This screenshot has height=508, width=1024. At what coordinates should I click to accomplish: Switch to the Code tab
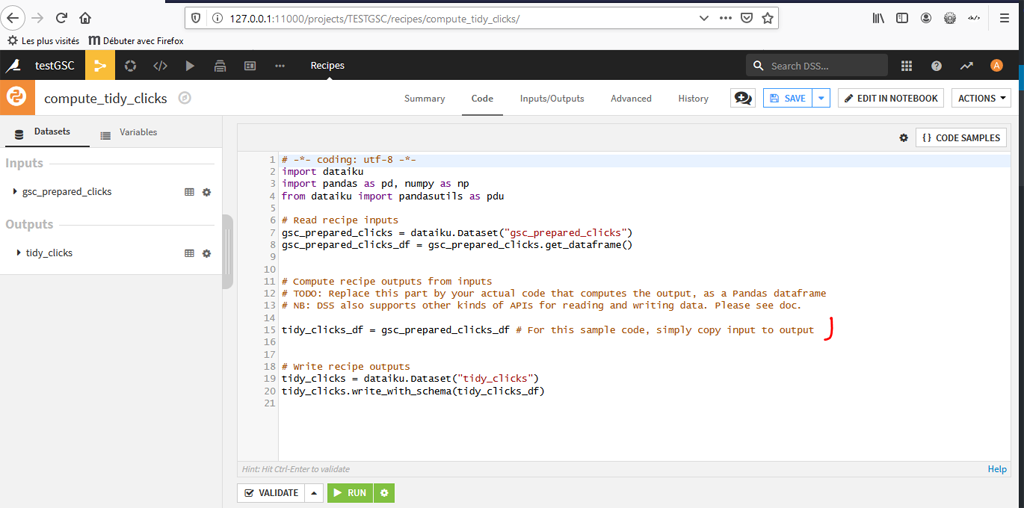click(483, 99)
